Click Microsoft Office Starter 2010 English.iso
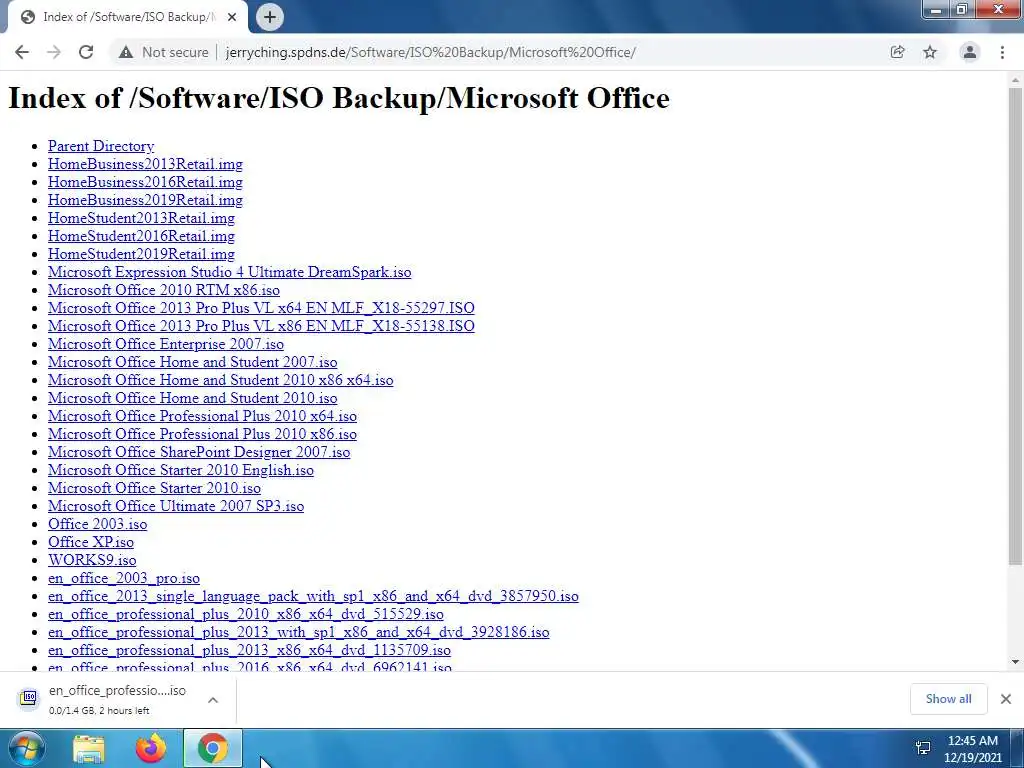This screenshot has width=1024, height=768. pos(181,470)
